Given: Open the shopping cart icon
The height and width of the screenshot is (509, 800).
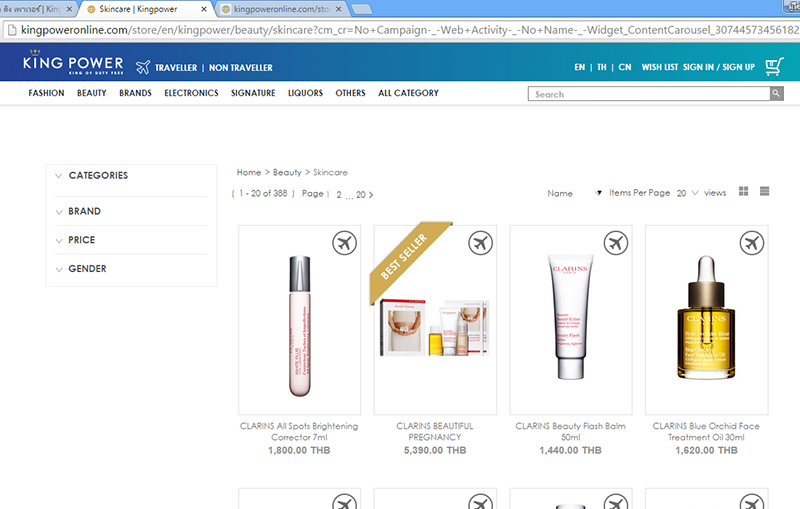Looking at the screenshot, I should click(x=774, y=67).
